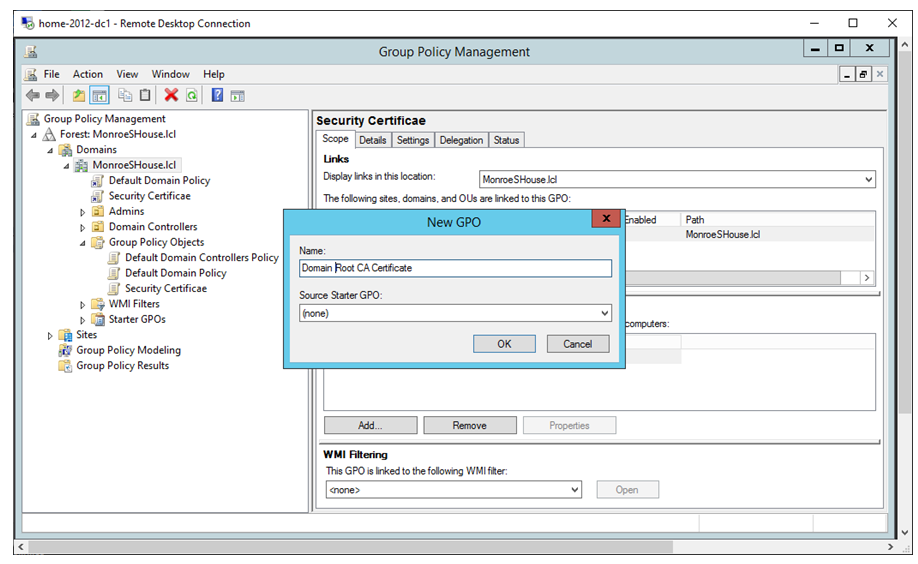The height and width of the screenshot is (564, 918).
Task: Open the Display links location dropdown
Action: pyautogui.click(x=867, y=180)
